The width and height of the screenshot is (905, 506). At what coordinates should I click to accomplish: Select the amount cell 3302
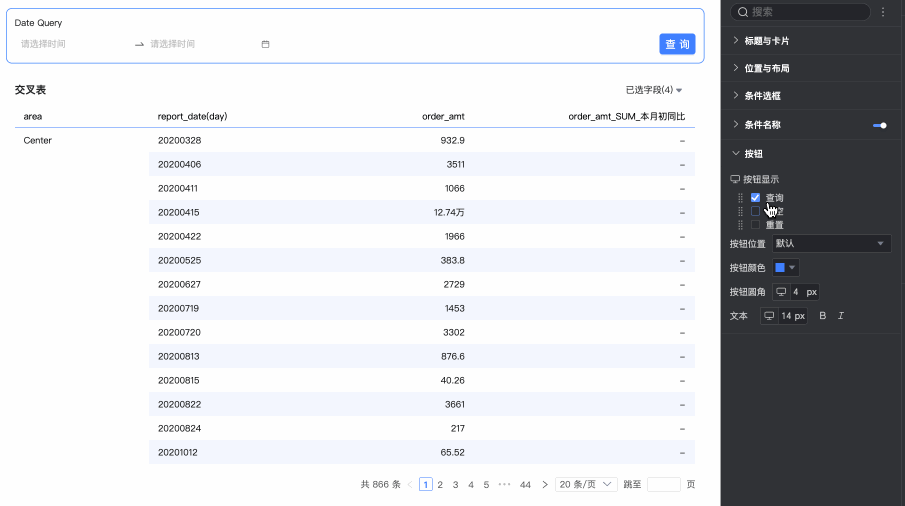[x=454, y=332]
